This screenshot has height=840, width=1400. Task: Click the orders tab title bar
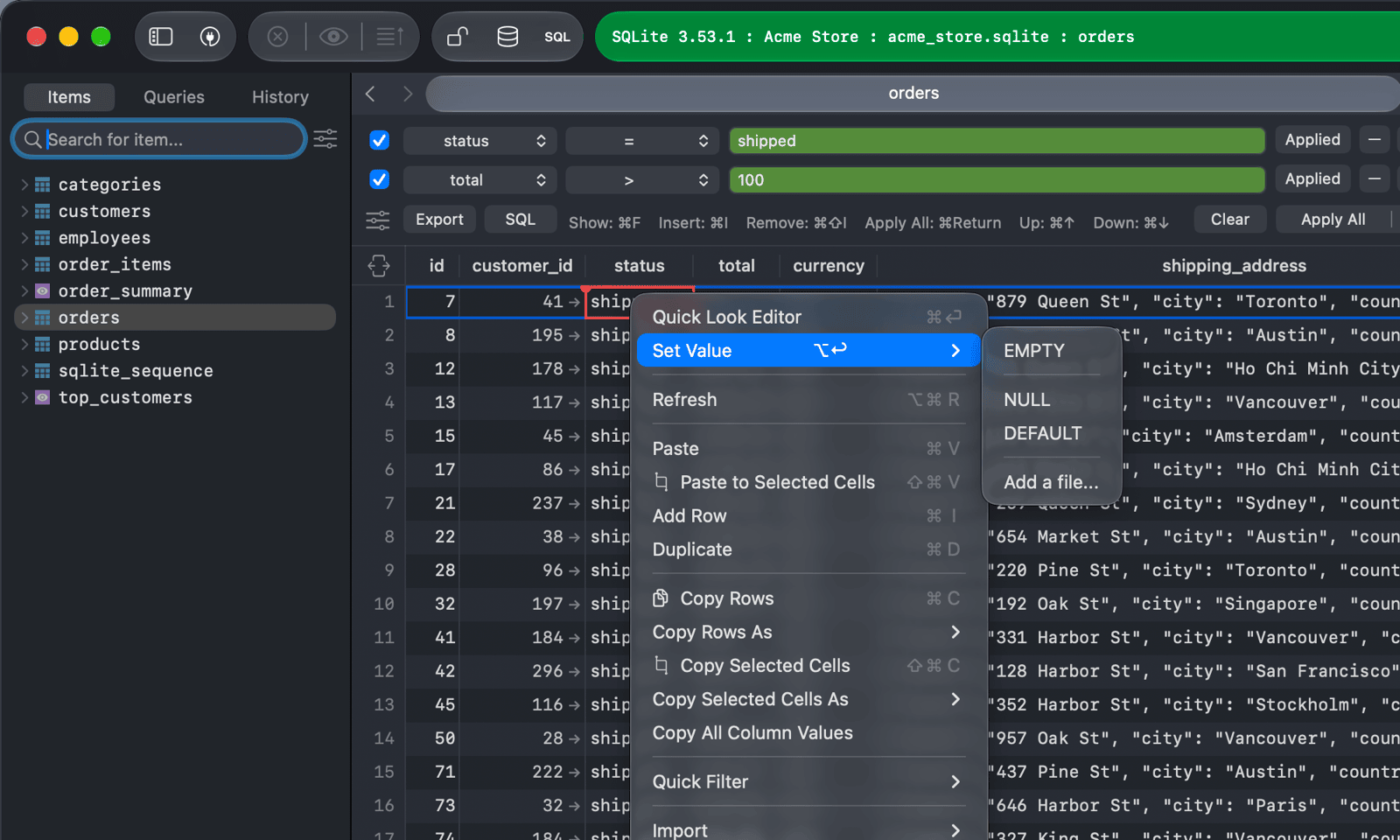(913, 94)
